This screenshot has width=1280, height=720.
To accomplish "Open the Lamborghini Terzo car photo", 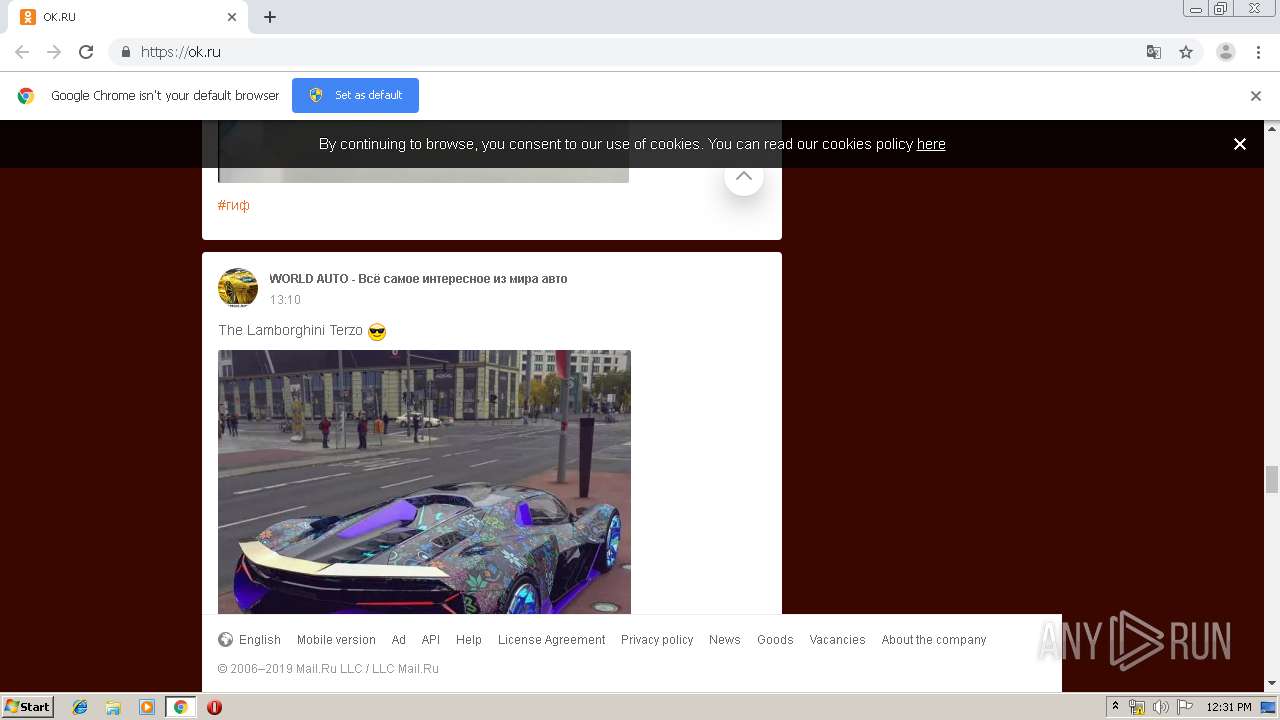I will (424, 482).
